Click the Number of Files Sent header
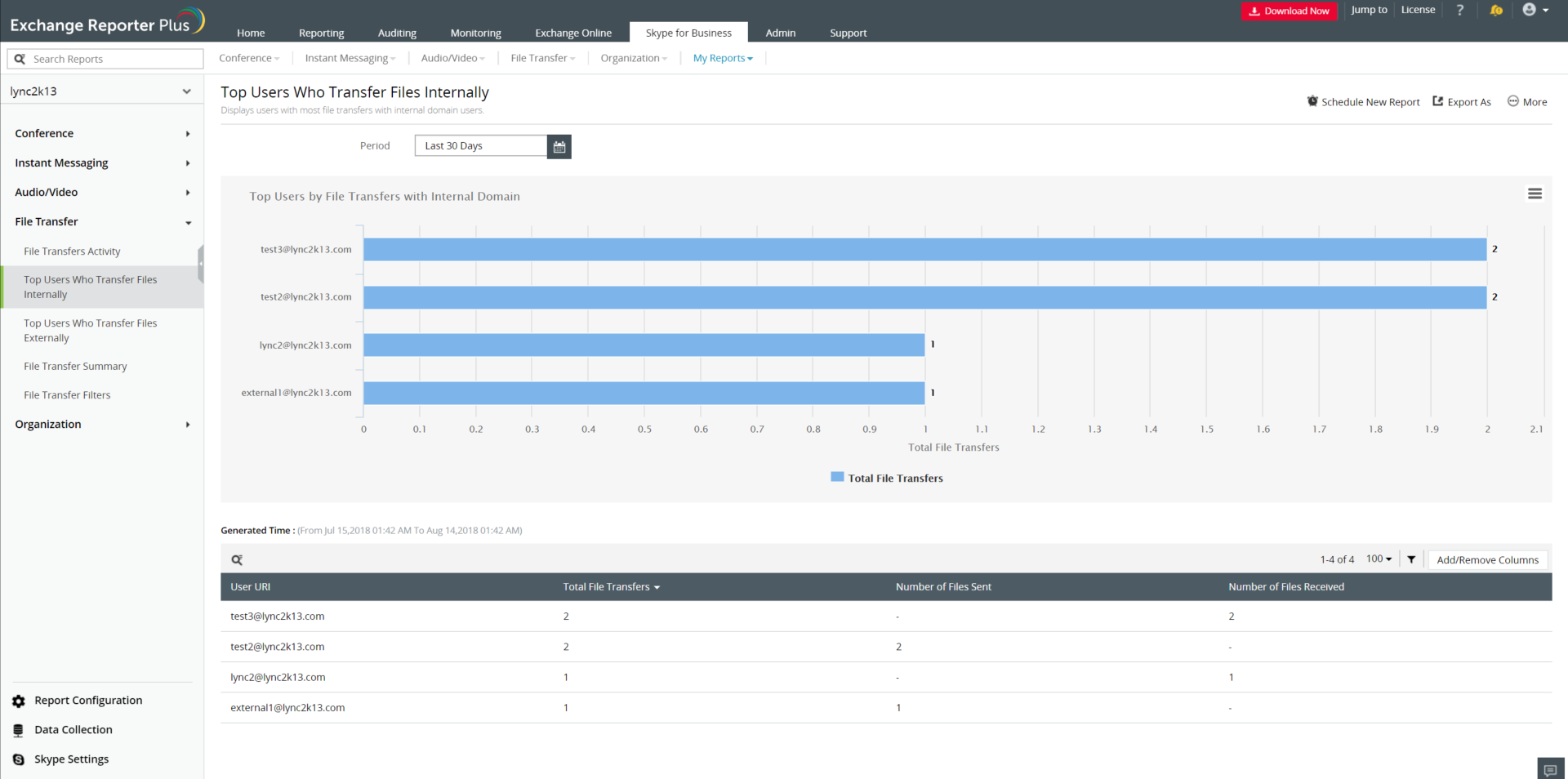 pos(943,587)
